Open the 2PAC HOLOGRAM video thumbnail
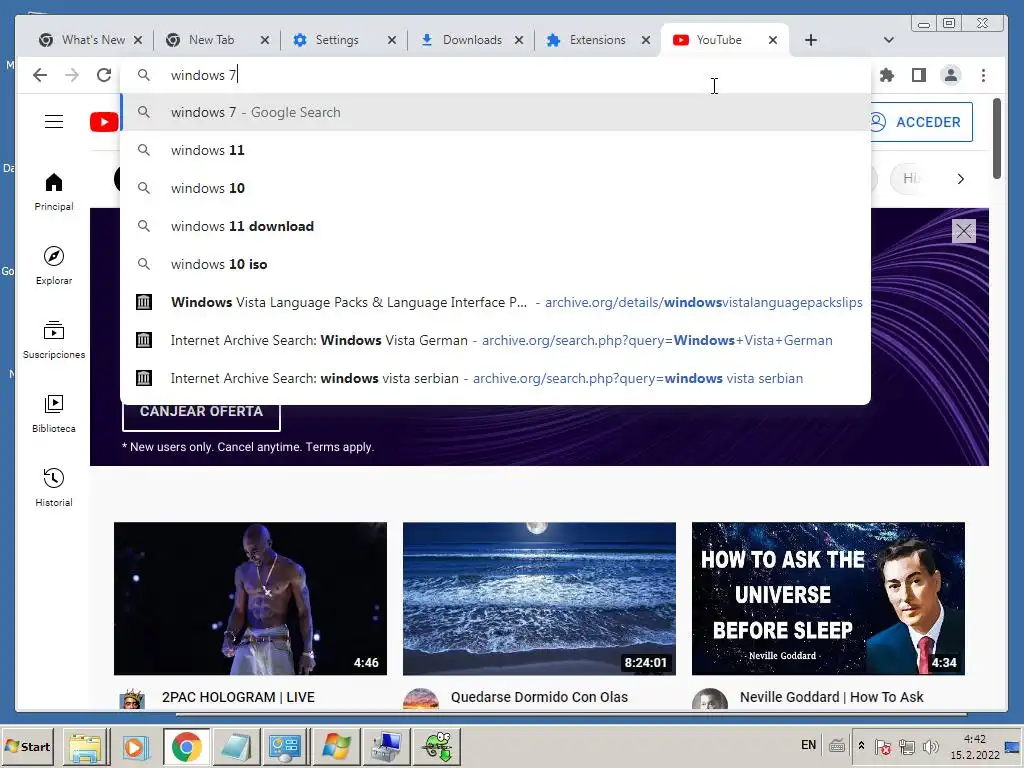 tap(250, 598)
